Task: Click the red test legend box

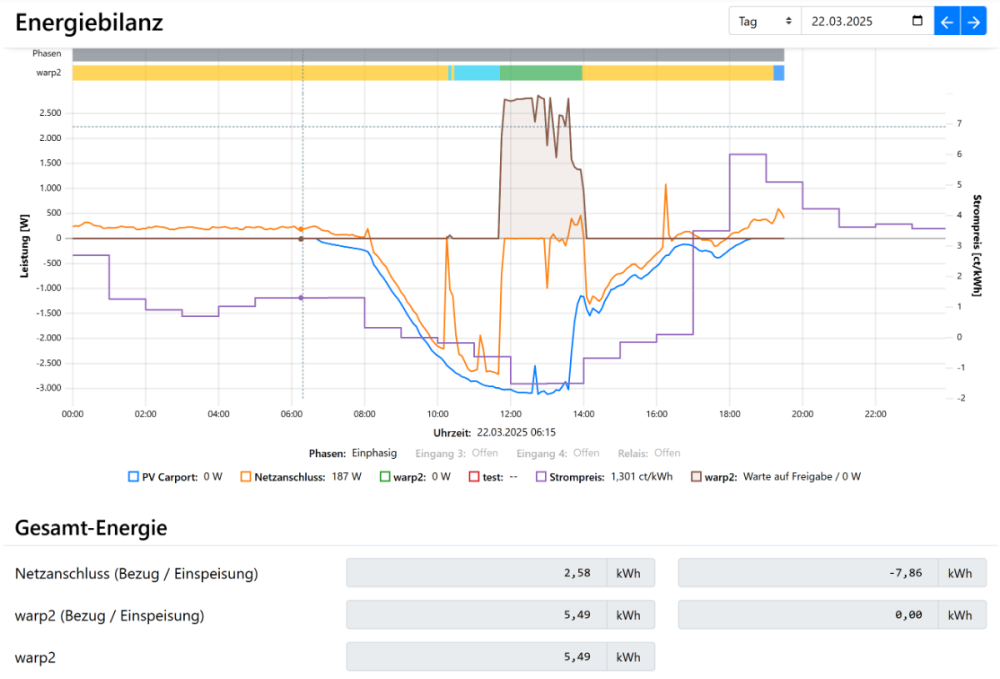Action: [473, 477]
